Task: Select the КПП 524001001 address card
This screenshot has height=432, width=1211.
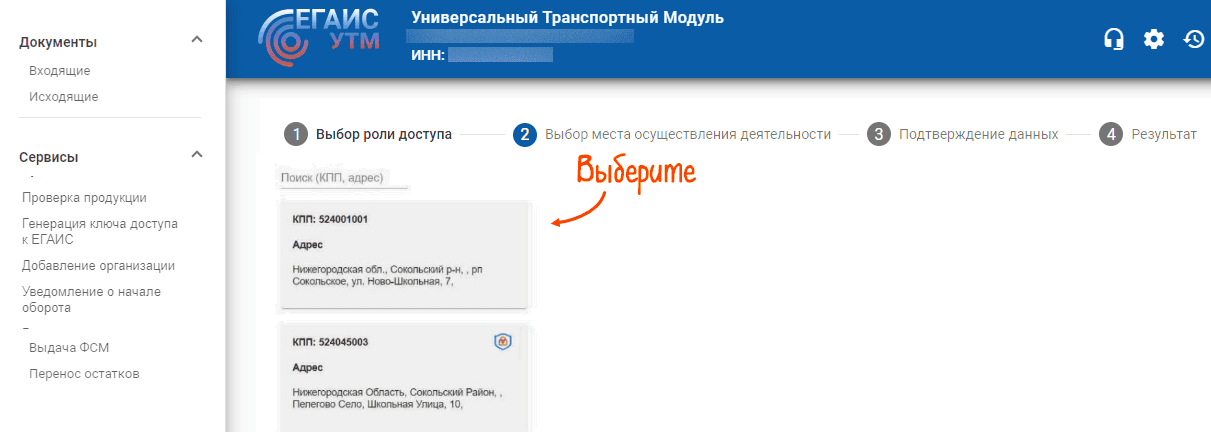Action: click(x=403, y=254)
